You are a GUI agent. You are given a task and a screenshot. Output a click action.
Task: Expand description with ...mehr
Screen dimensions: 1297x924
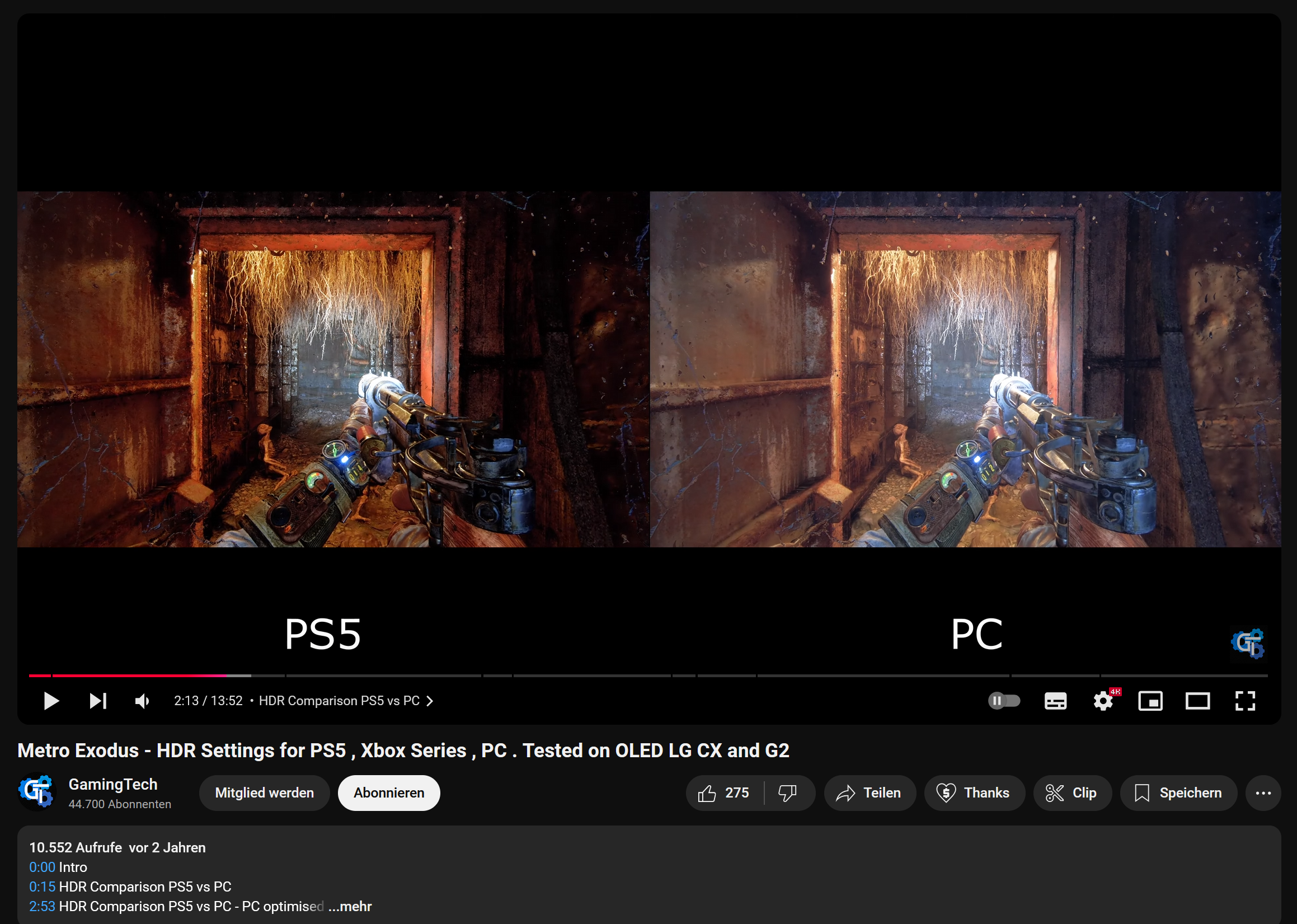pyautogui.click(x=350, y=906)
